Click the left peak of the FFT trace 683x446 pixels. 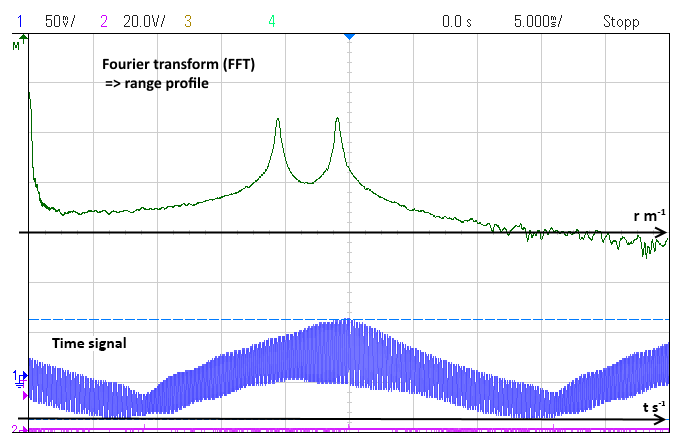click(278, 120)
